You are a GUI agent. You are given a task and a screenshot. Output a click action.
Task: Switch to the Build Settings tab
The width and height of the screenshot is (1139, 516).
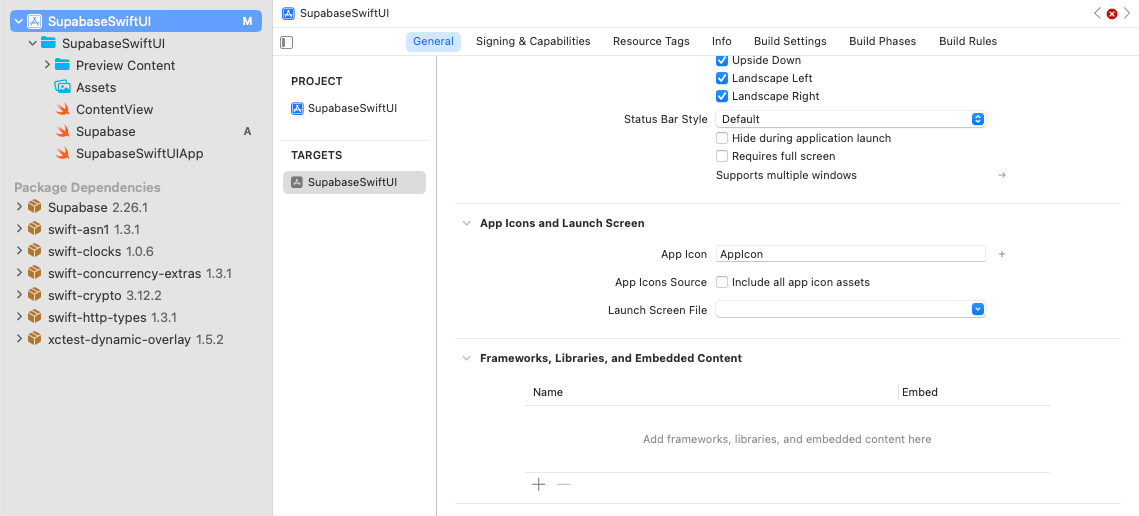(790, 41)
